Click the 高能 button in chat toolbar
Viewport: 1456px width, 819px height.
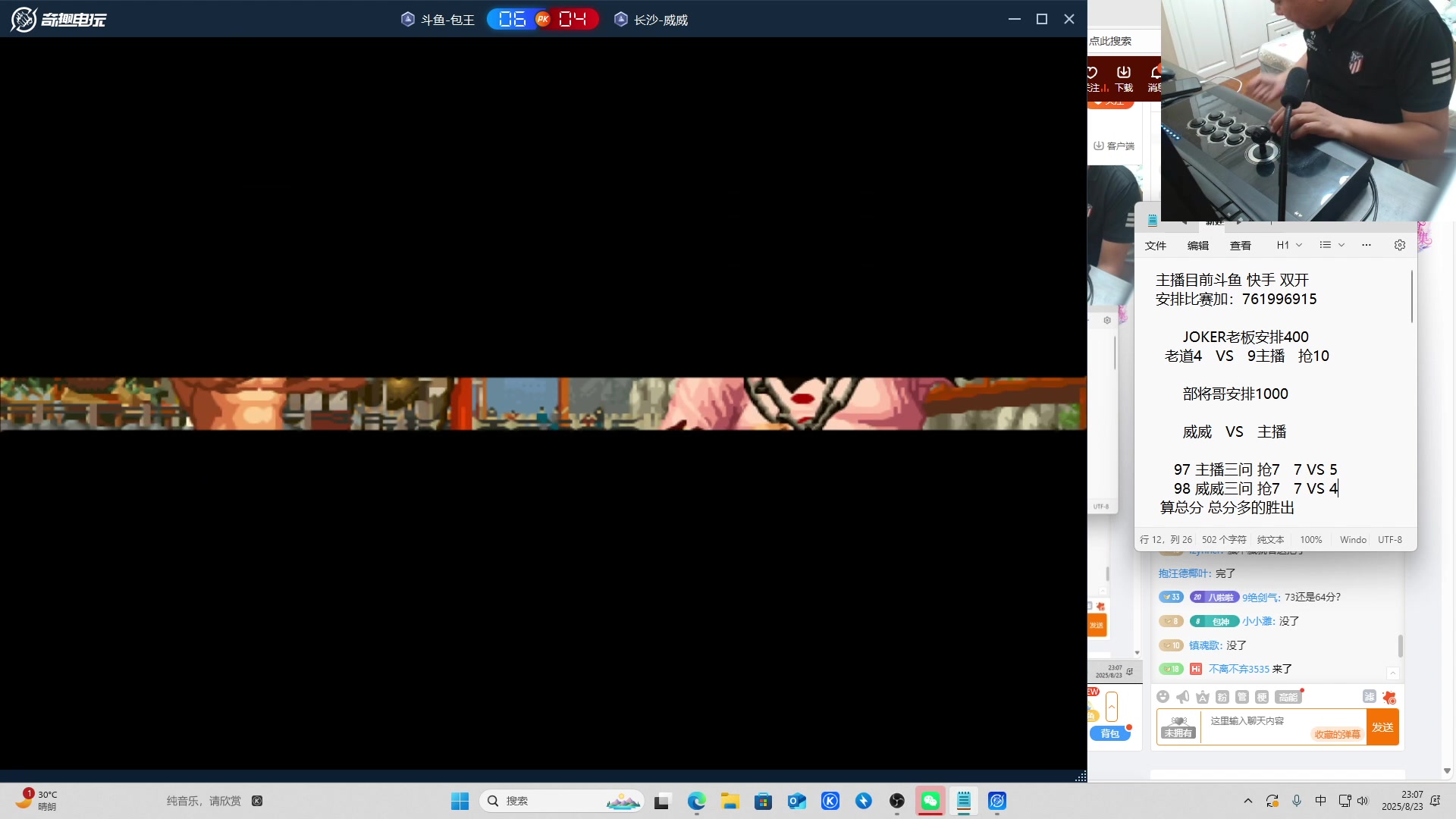[x=1288, y=697]
